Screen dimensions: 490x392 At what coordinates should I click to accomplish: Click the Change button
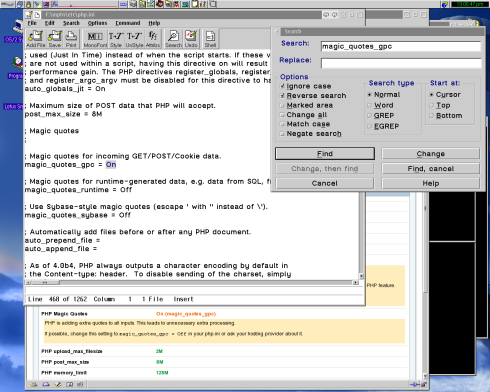click(431, 154)
